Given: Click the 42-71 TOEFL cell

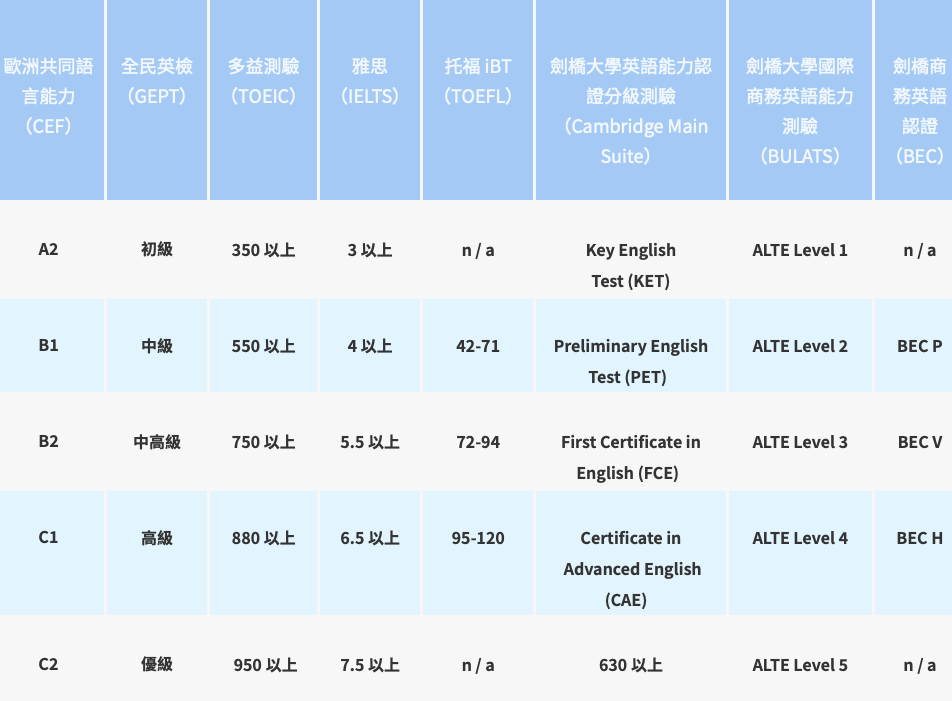Looking at the screenshot, I should 478,346.
